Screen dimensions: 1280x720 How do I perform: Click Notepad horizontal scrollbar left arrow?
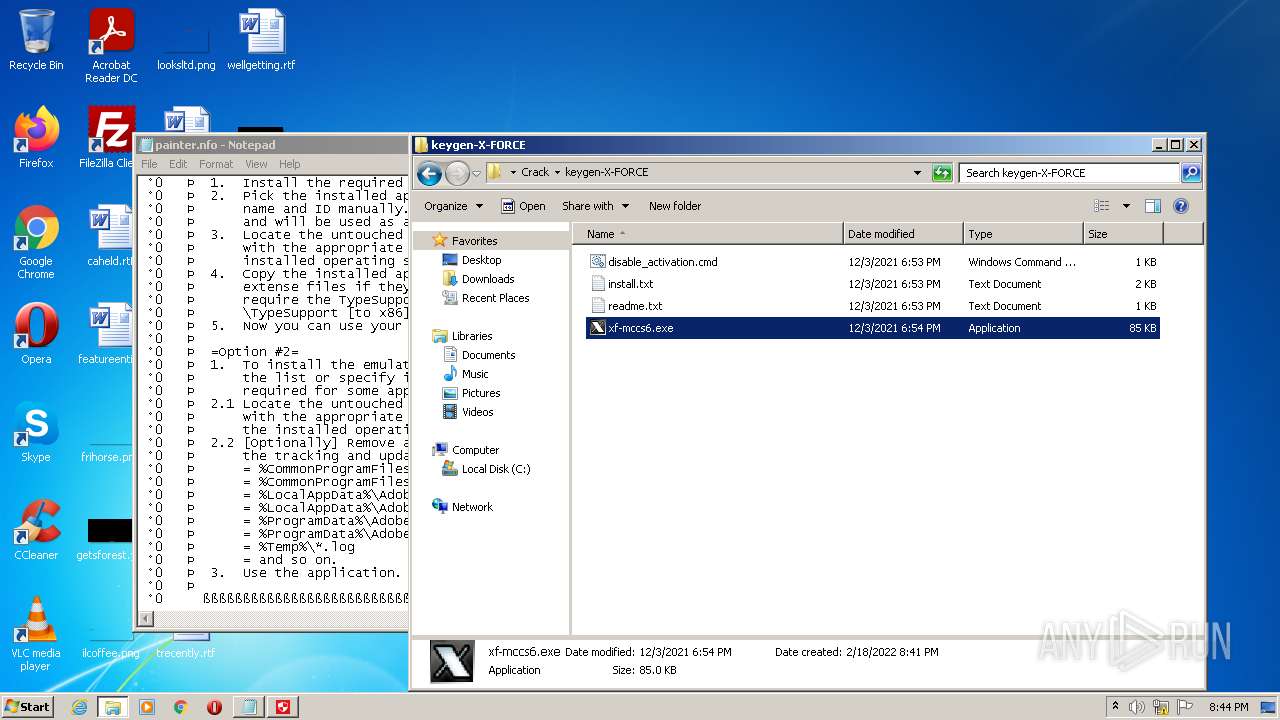146,619
